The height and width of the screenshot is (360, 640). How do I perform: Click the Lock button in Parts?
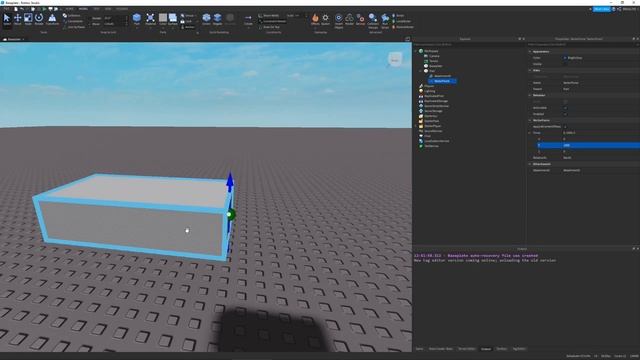[x=187, y=21]
